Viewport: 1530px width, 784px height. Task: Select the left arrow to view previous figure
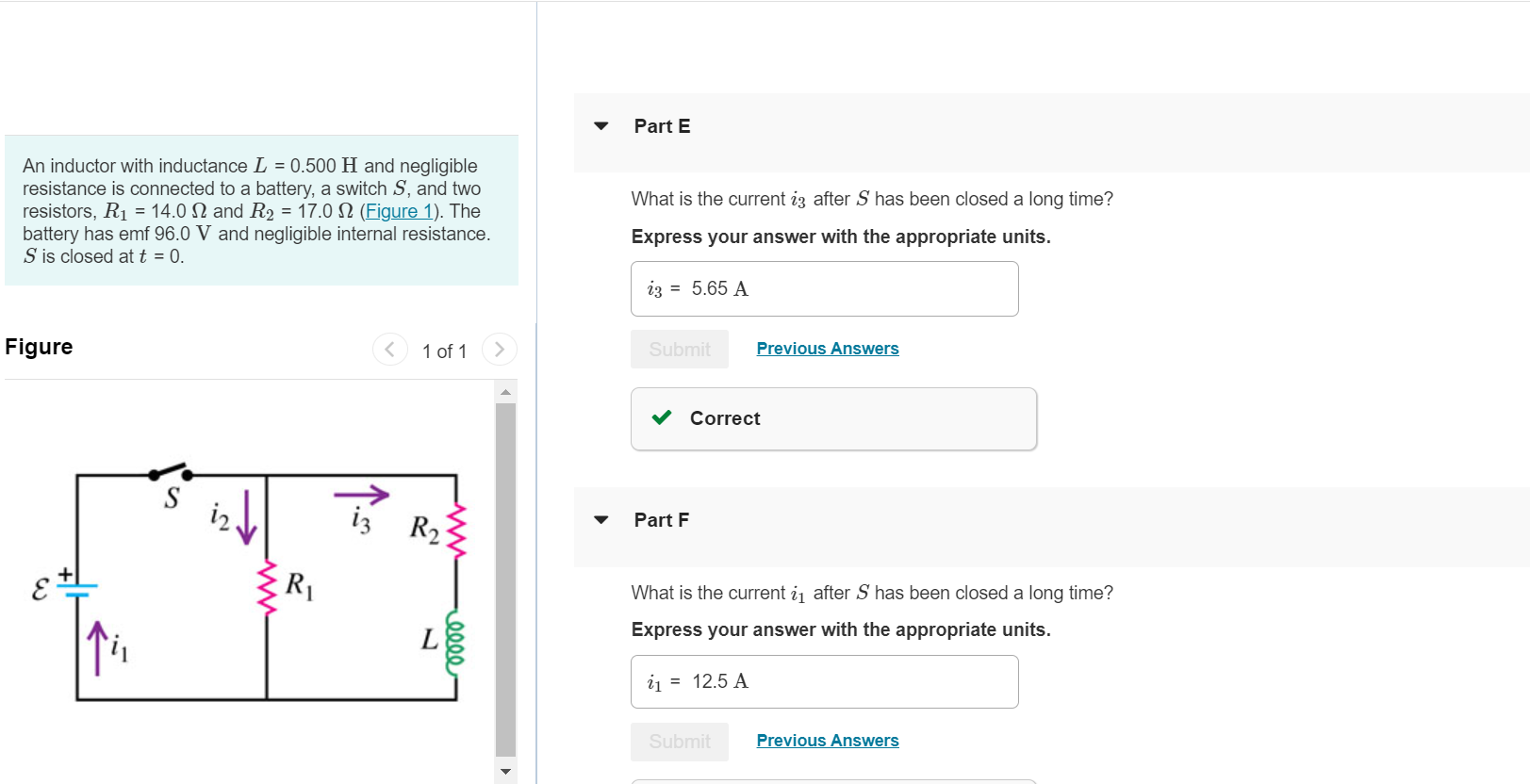(x=390, y=349)
